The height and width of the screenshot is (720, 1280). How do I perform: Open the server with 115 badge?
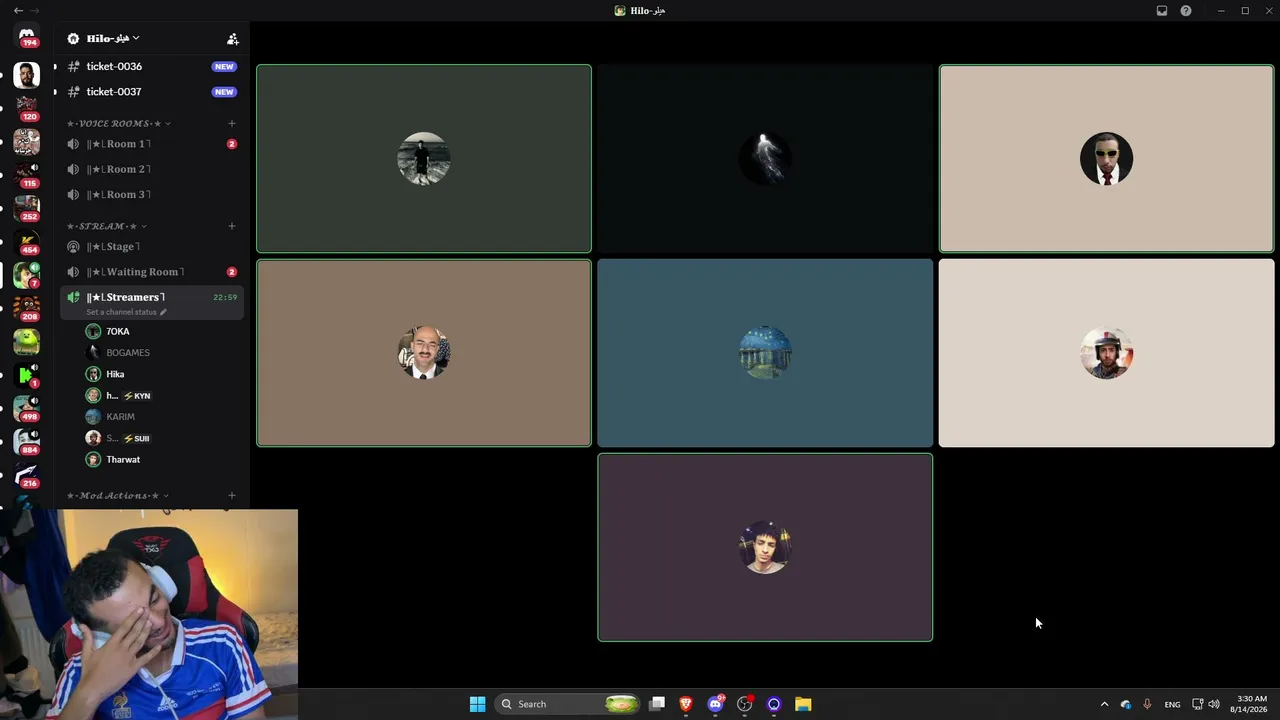click(27, 174)
